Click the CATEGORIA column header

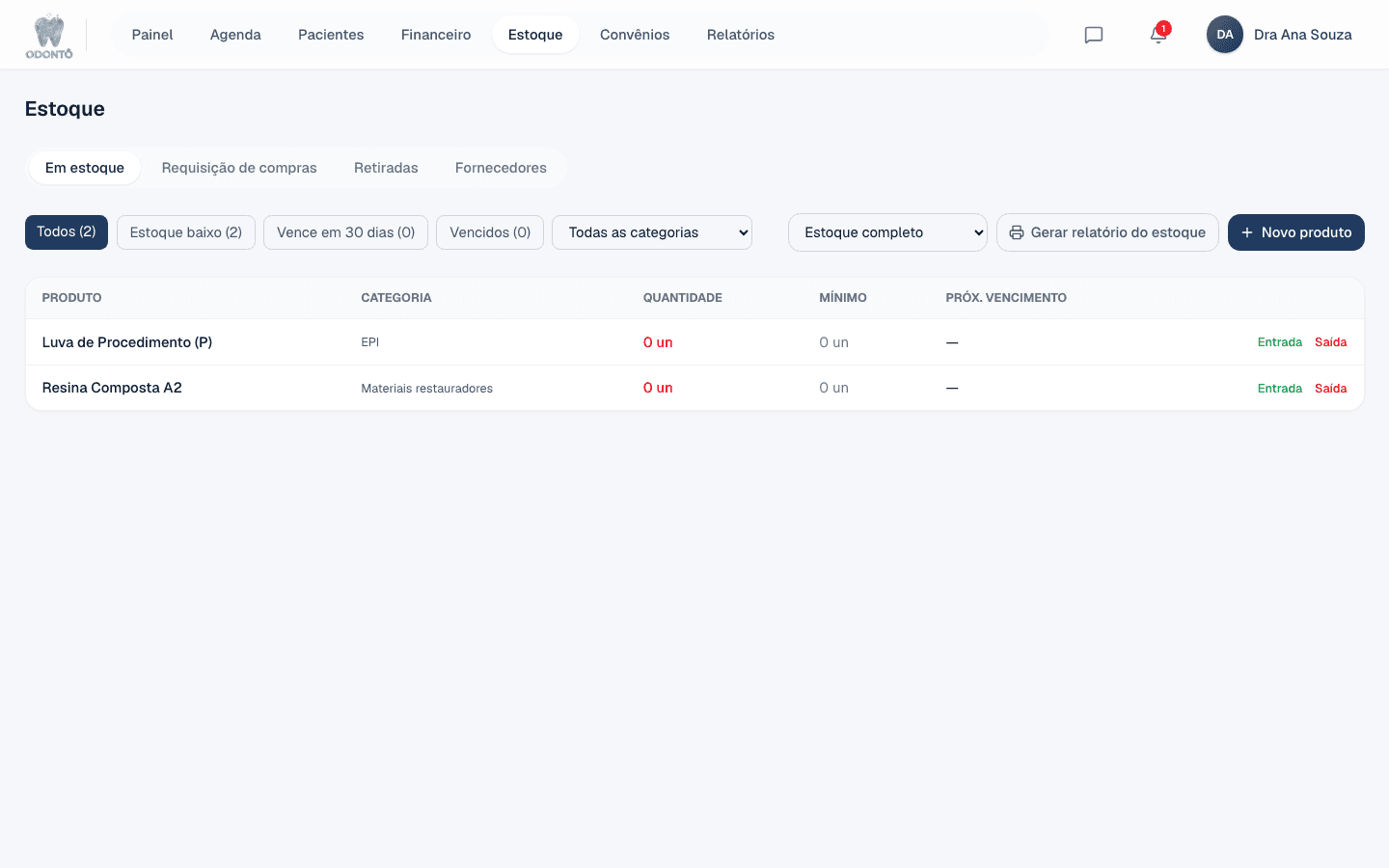[396, 298]
